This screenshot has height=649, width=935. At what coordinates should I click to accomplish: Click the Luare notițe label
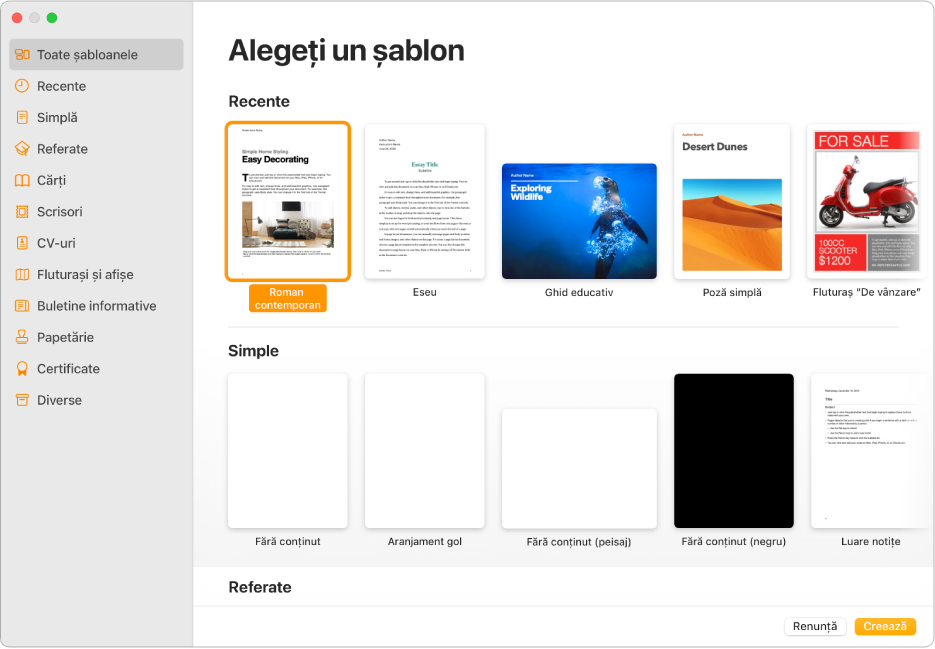tap(871, 542)
